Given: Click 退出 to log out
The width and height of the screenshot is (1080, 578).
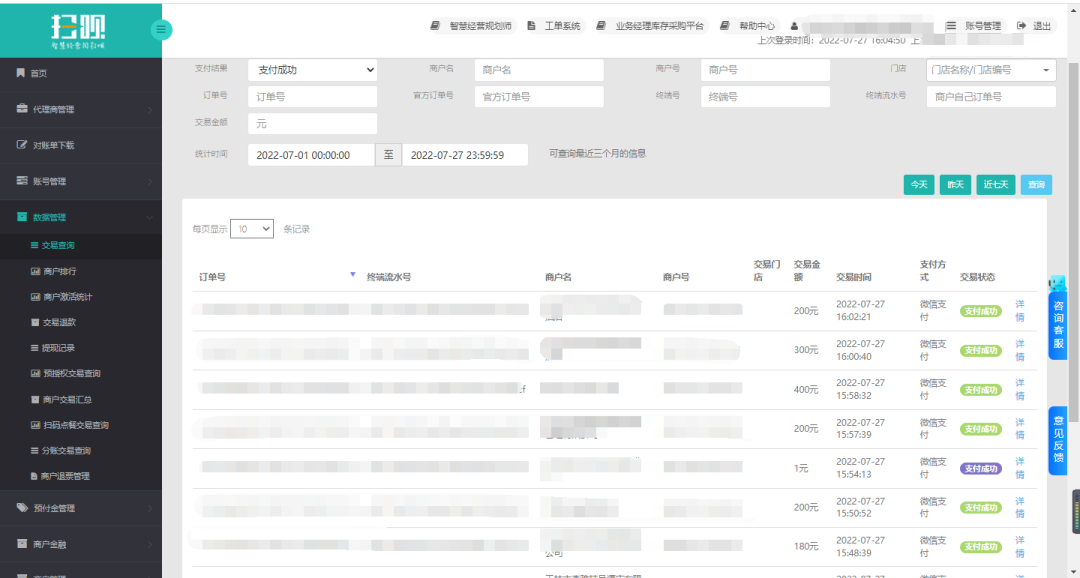Looking at the screenshot, I should click(1035, 26).
